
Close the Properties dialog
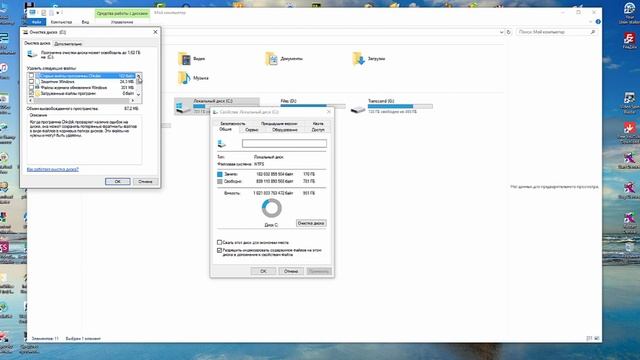pos(329,112)
